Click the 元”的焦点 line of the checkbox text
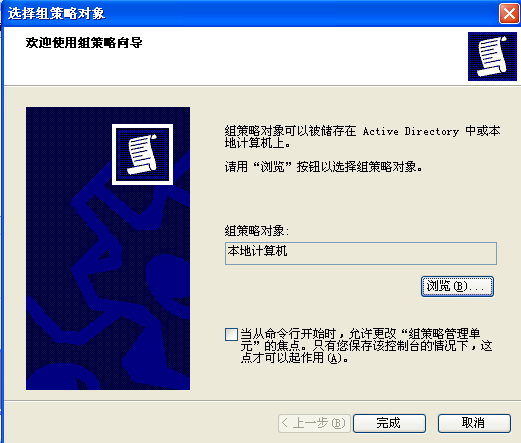The height and width of the screenshot is (443, 521). click(366, 346)
